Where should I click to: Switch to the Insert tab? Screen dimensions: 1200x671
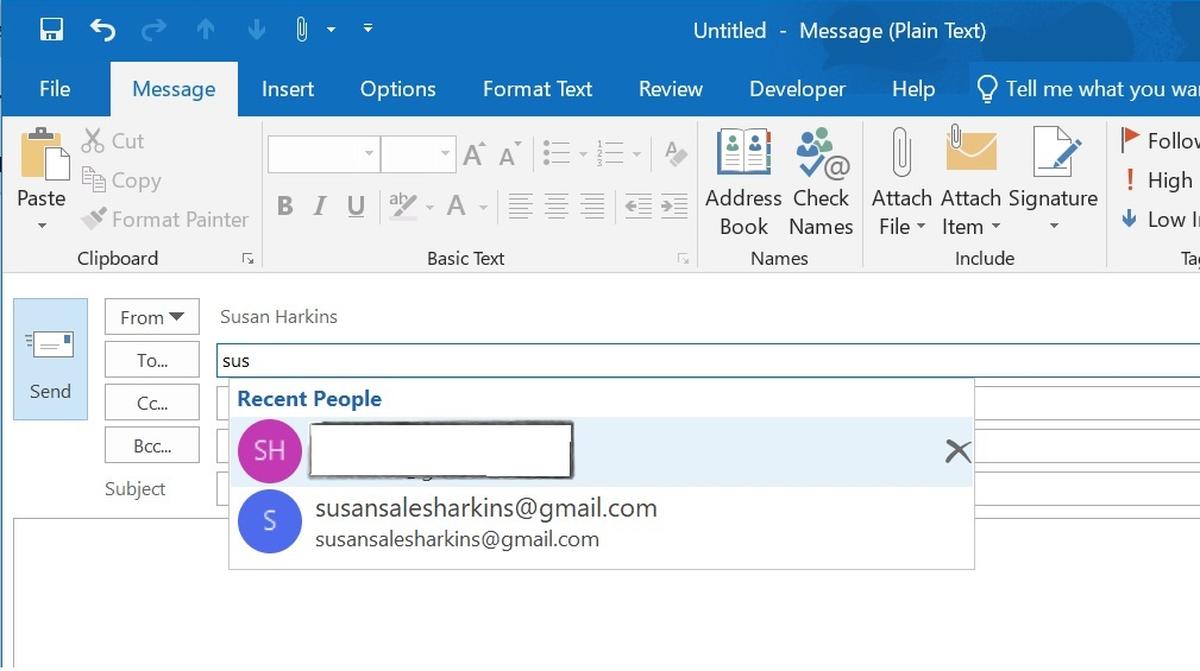(x=287, y=88)
